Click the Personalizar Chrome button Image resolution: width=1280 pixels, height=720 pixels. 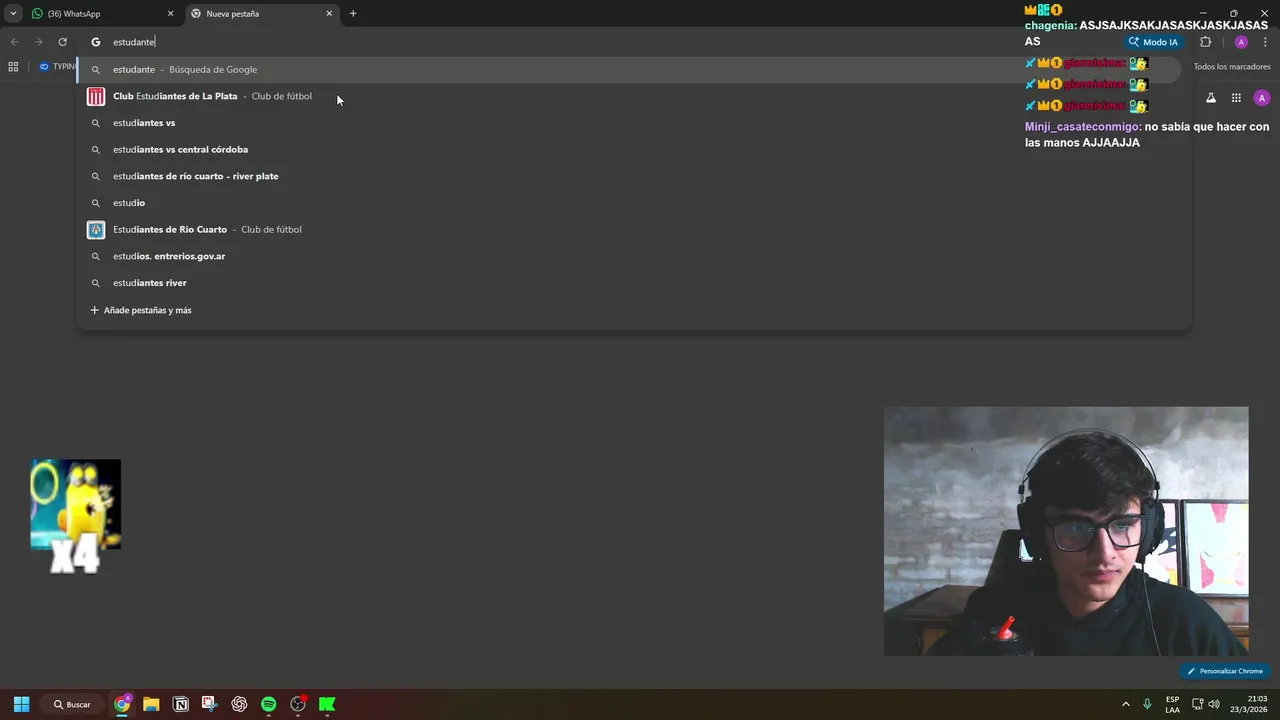click(x=1225, y=671)
